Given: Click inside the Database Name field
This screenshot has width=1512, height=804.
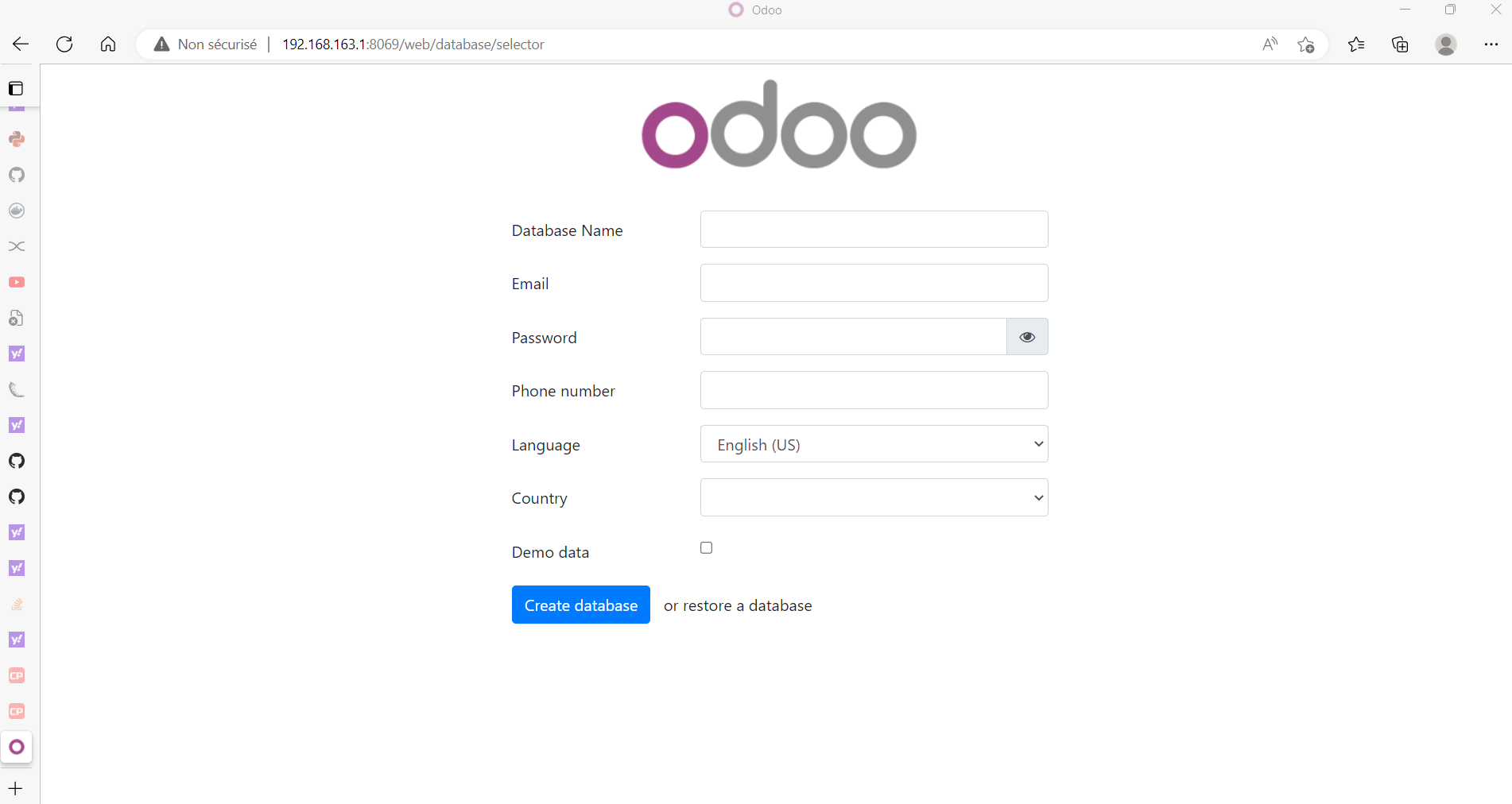Looking at the screenshot, I should click(873, 229).
